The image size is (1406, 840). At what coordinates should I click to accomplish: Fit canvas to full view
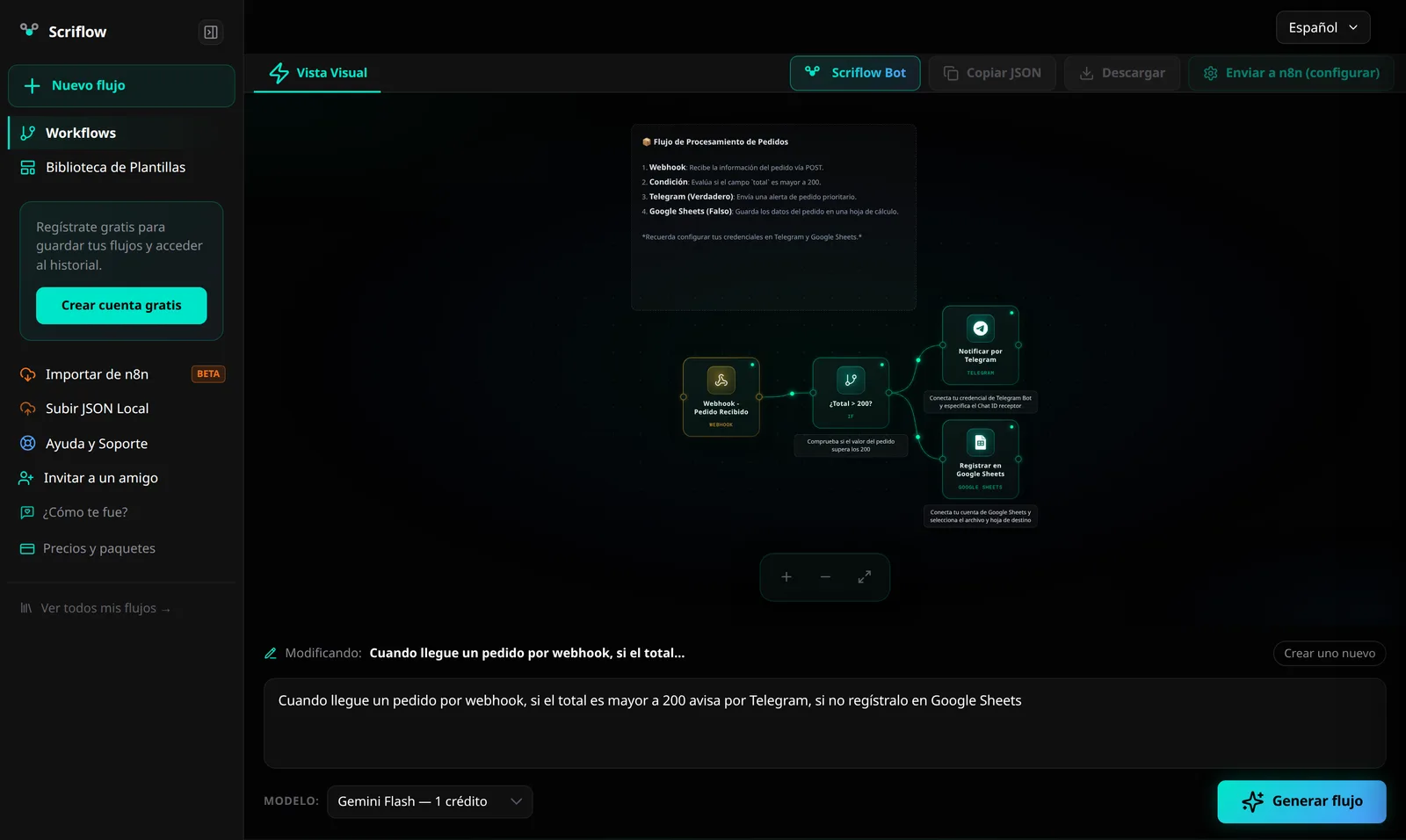tap(865, 577)
